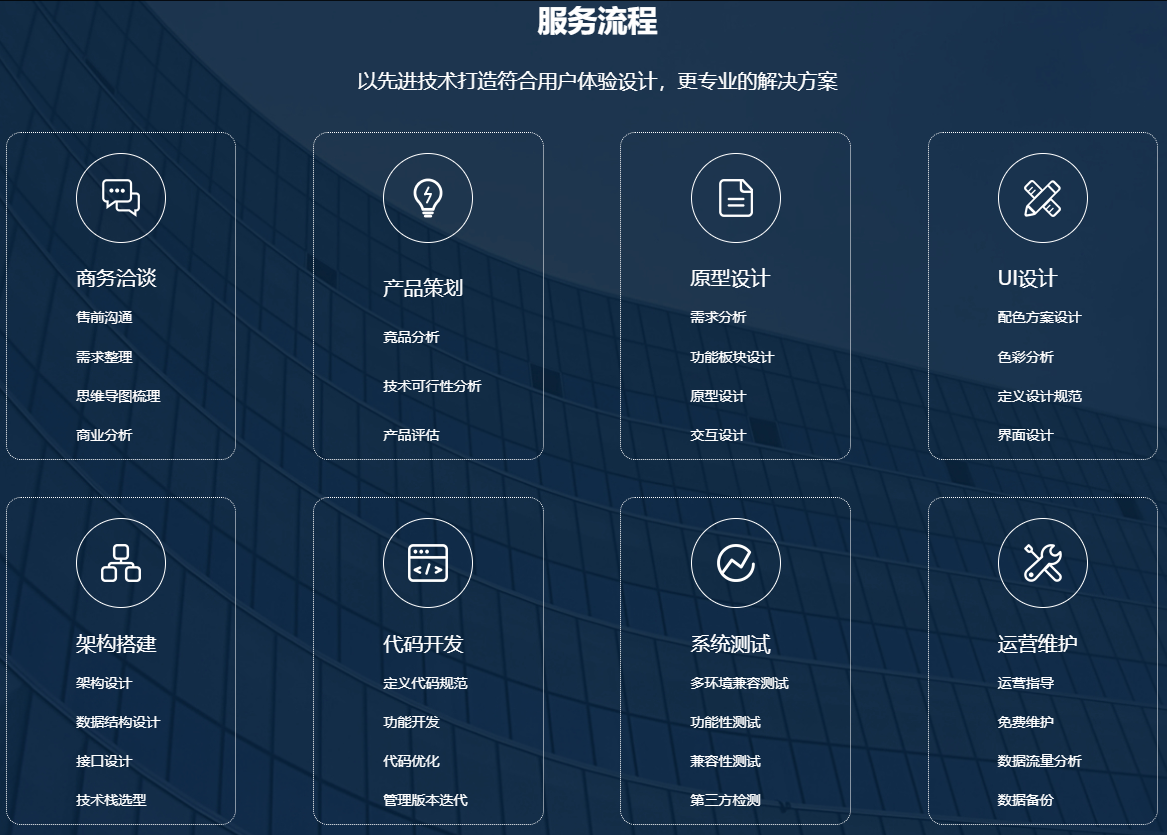Click 架构设计 under 架构搭建

pyautogui.click(x=104, y=683)
